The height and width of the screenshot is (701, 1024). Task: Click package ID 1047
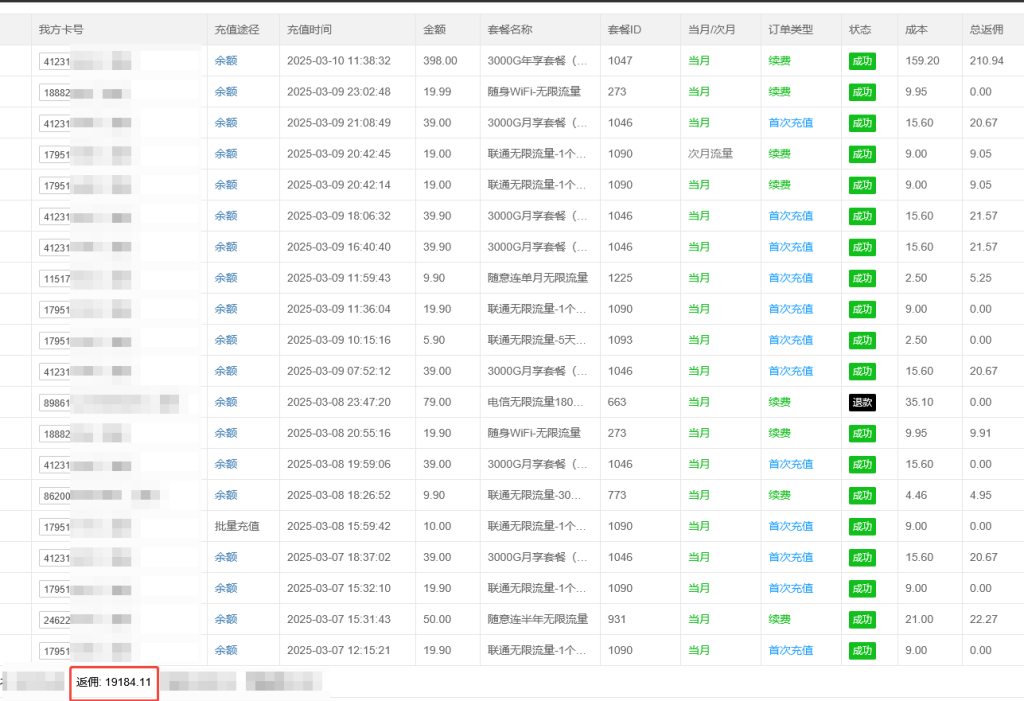(x=620, y=61)
